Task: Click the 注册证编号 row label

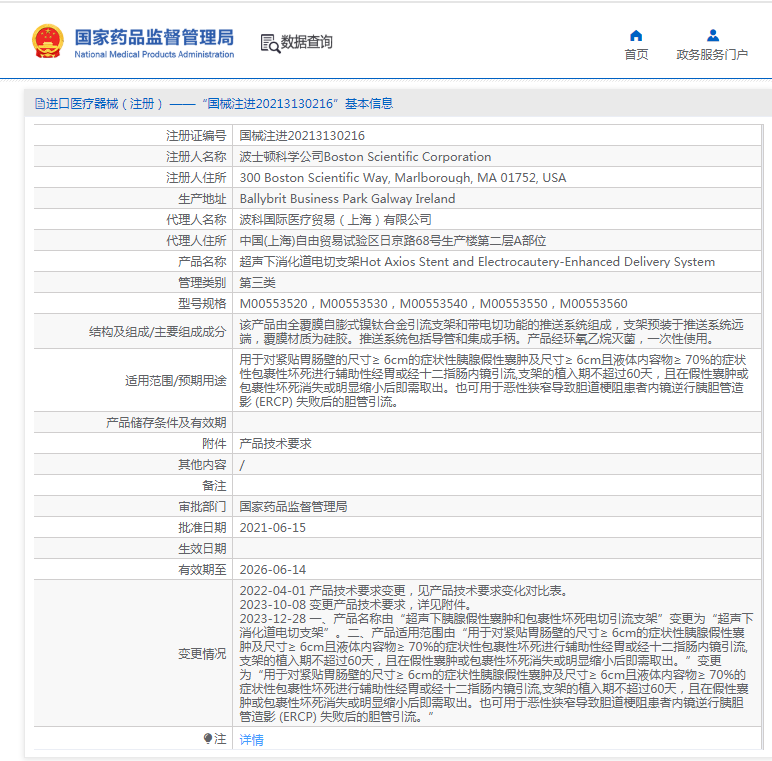Action: click(x=196, y=135)
